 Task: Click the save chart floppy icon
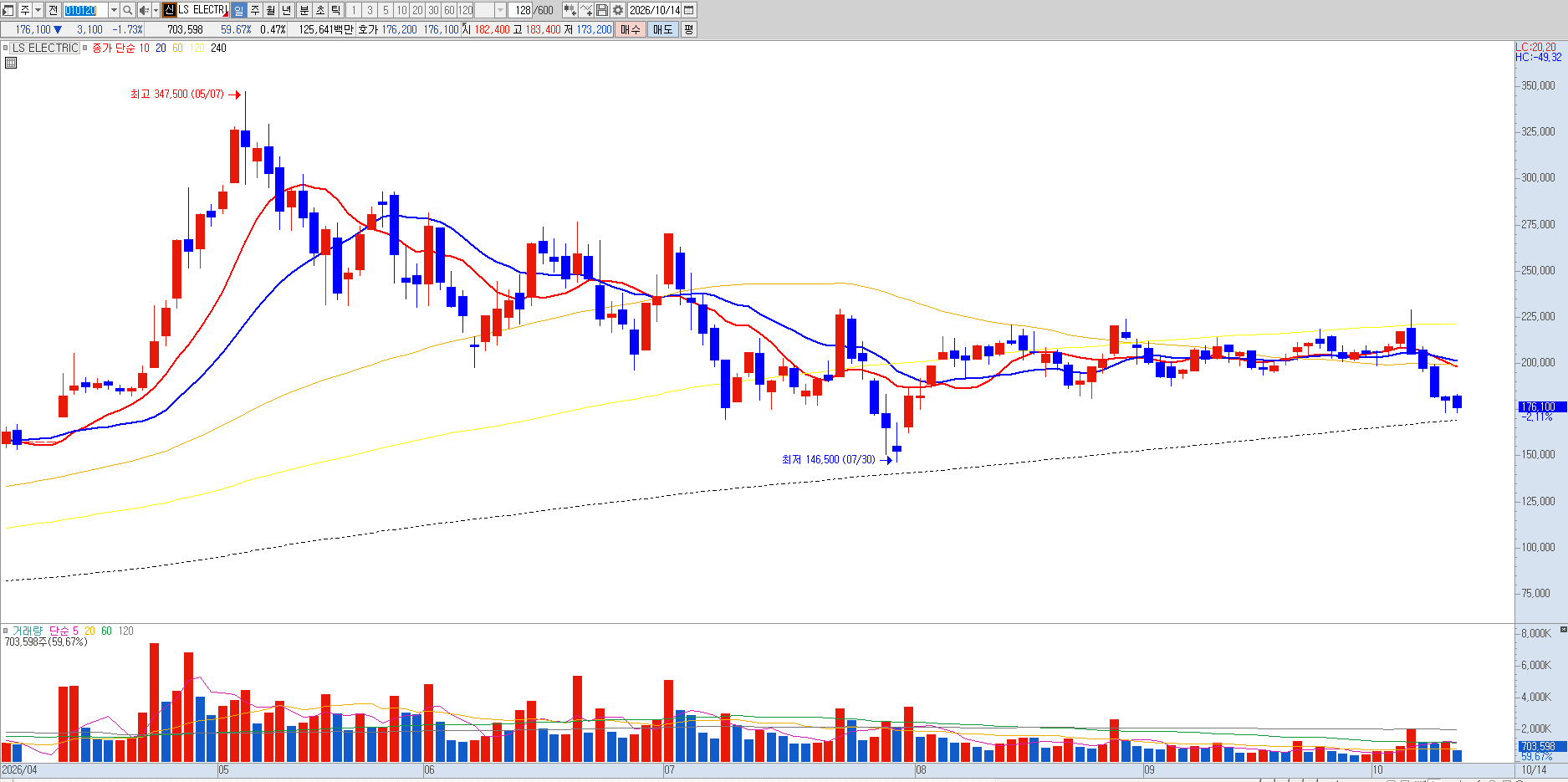602,10
